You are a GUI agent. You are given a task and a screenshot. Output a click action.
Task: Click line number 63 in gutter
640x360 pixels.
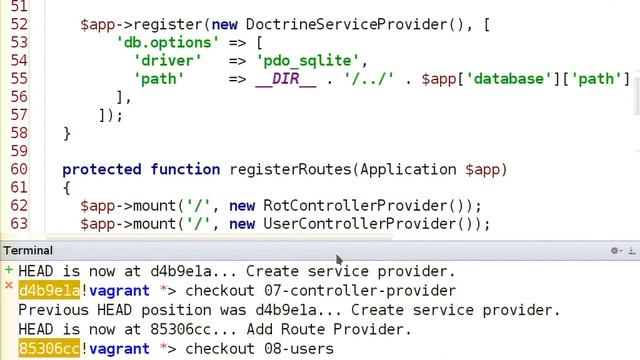19,224
